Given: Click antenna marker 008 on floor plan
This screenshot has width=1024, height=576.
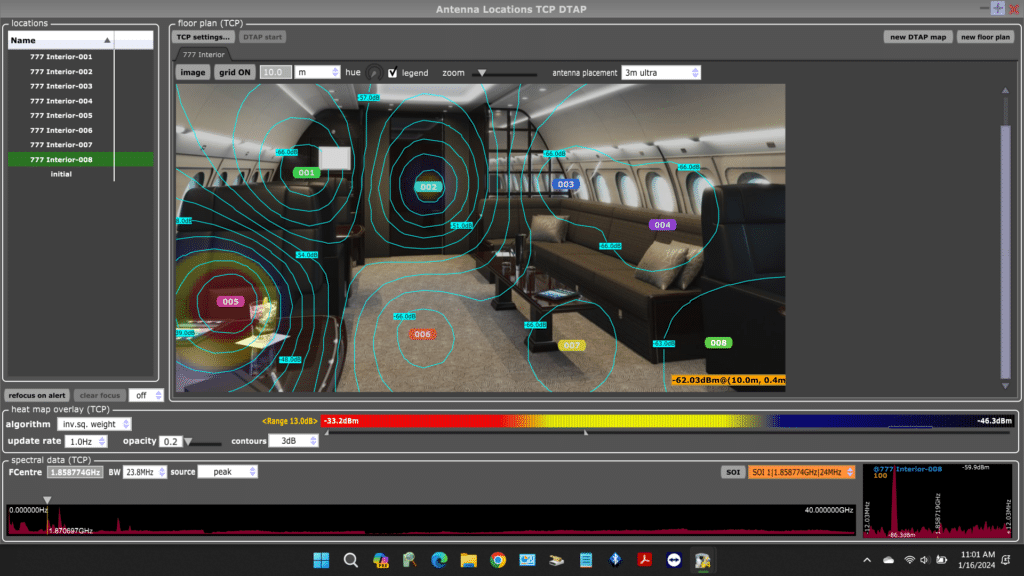Looking at the screenshot, I should point(718,343).
